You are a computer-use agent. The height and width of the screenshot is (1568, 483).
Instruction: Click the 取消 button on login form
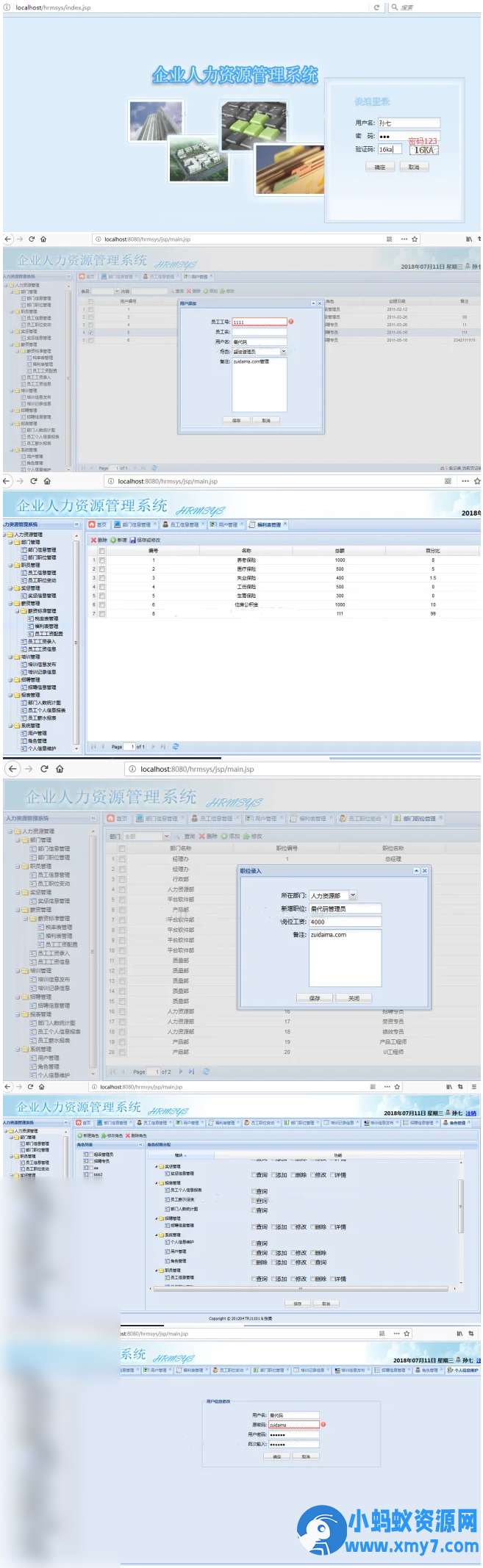tap(414, 167)
